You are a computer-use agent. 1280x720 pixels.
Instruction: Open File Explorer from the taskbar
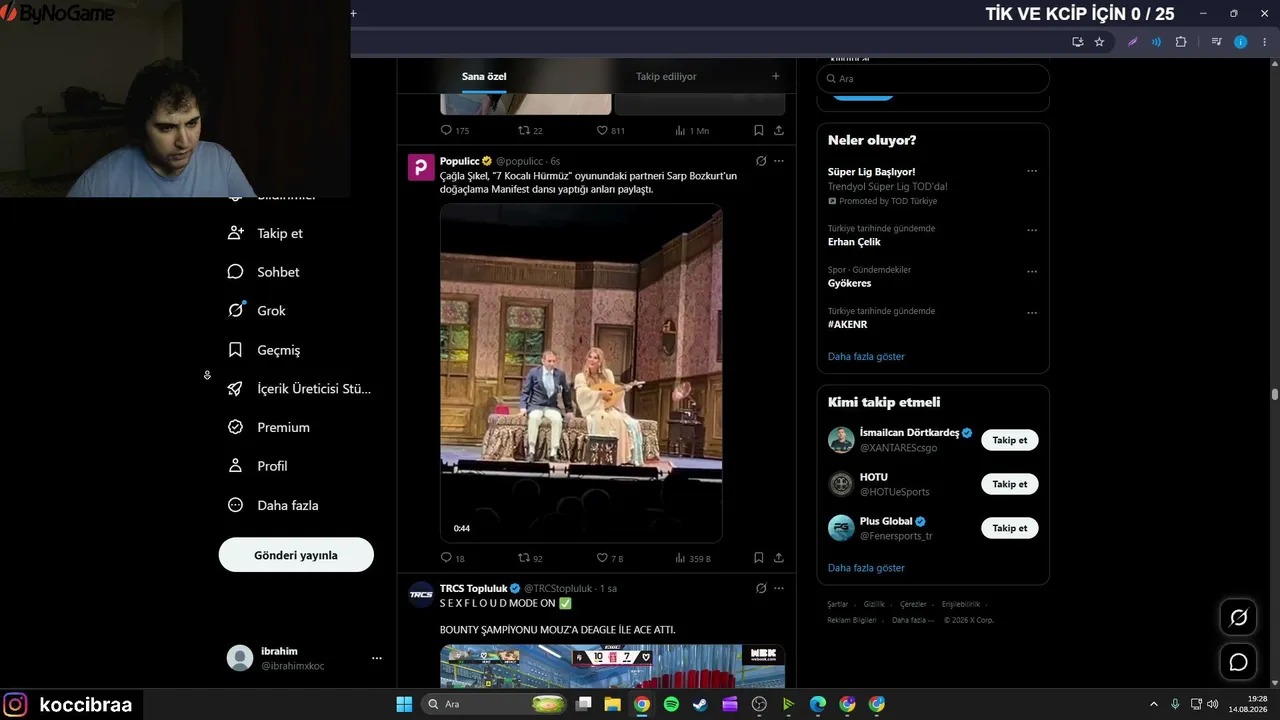coord(612,704)
